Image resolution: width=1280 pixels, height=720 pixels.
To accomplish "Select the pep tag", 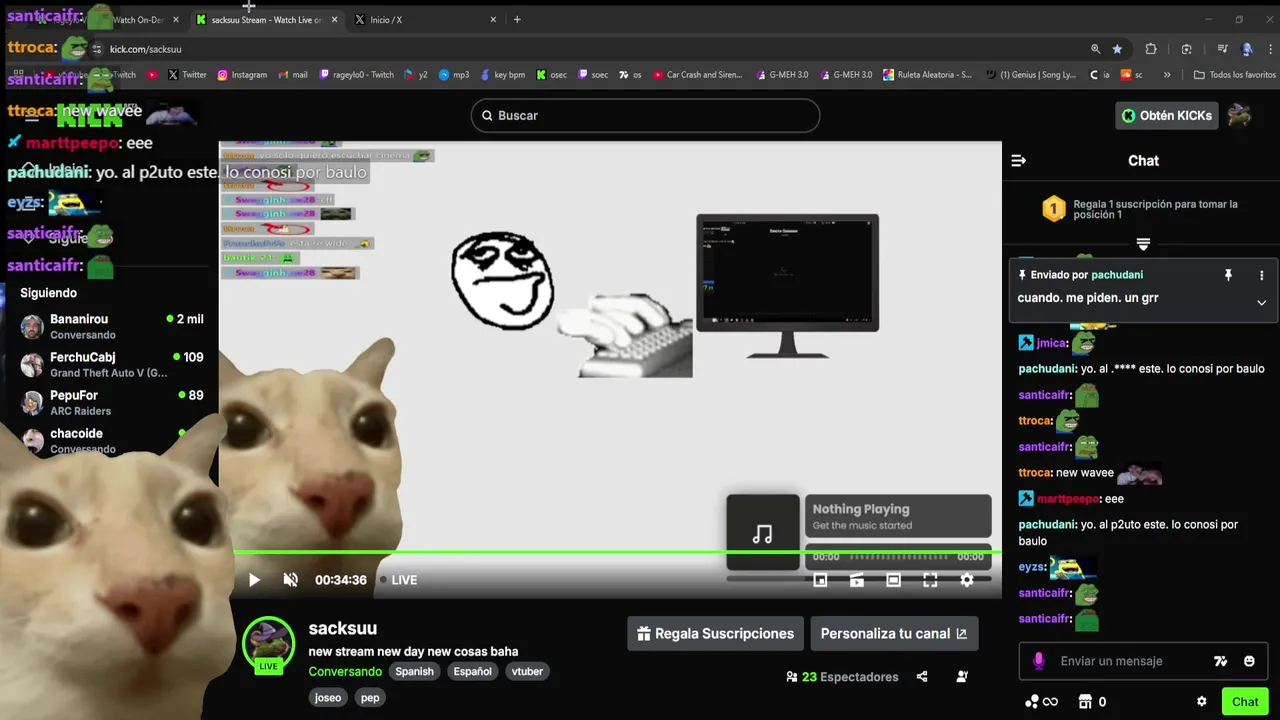I will pos(370,697).
